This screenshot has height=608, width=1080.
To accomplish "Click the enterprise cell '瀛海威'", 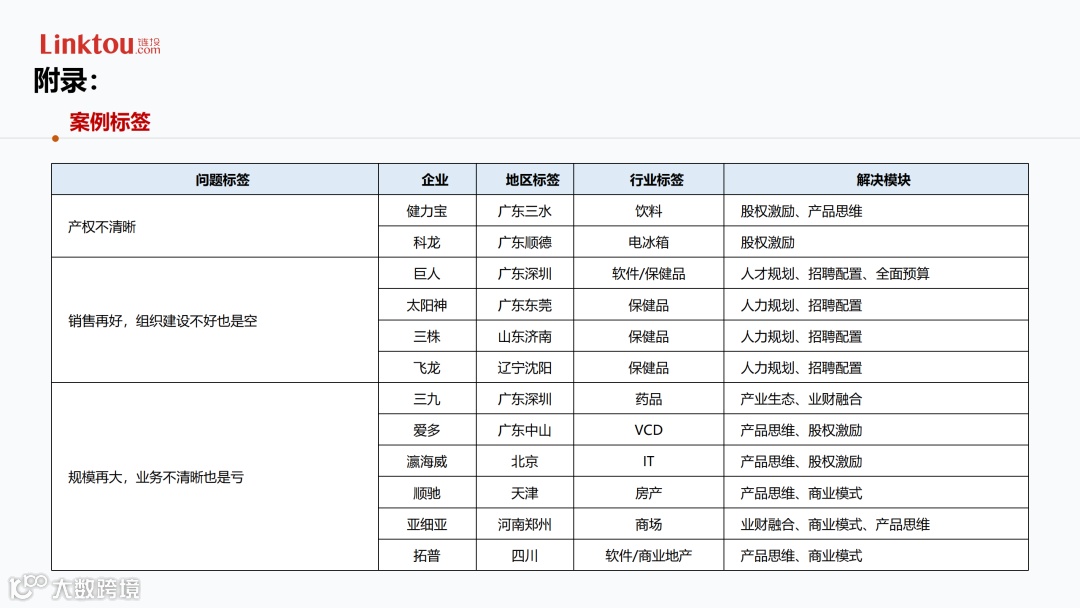I will pos(427,462).
